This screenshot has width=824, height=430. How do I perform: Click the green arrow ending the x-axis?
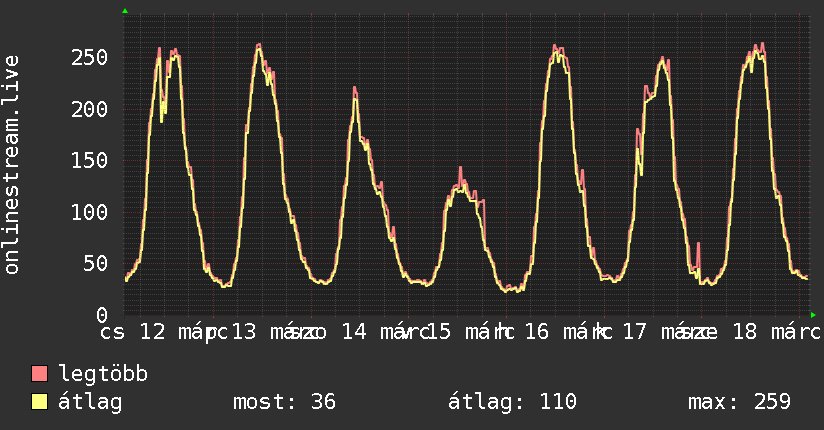[813, 315]
